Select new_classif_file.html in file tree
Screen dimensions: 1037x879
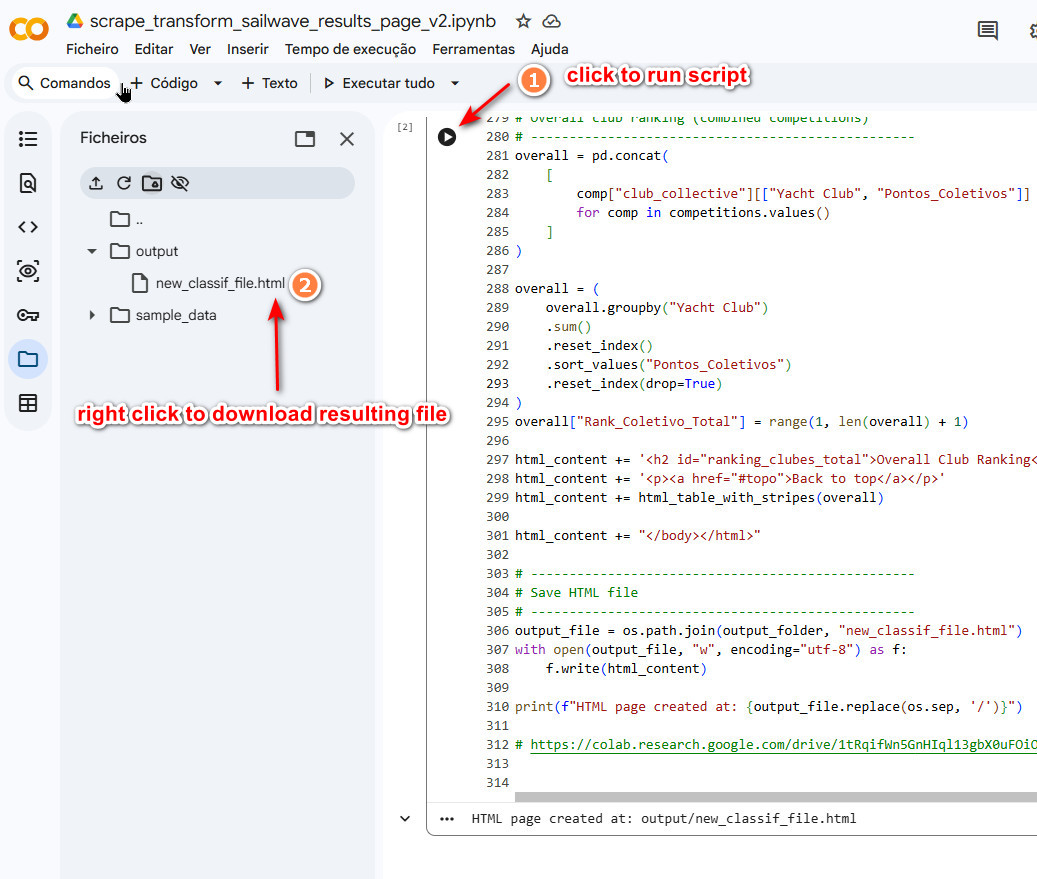click(x=220, y=283)
